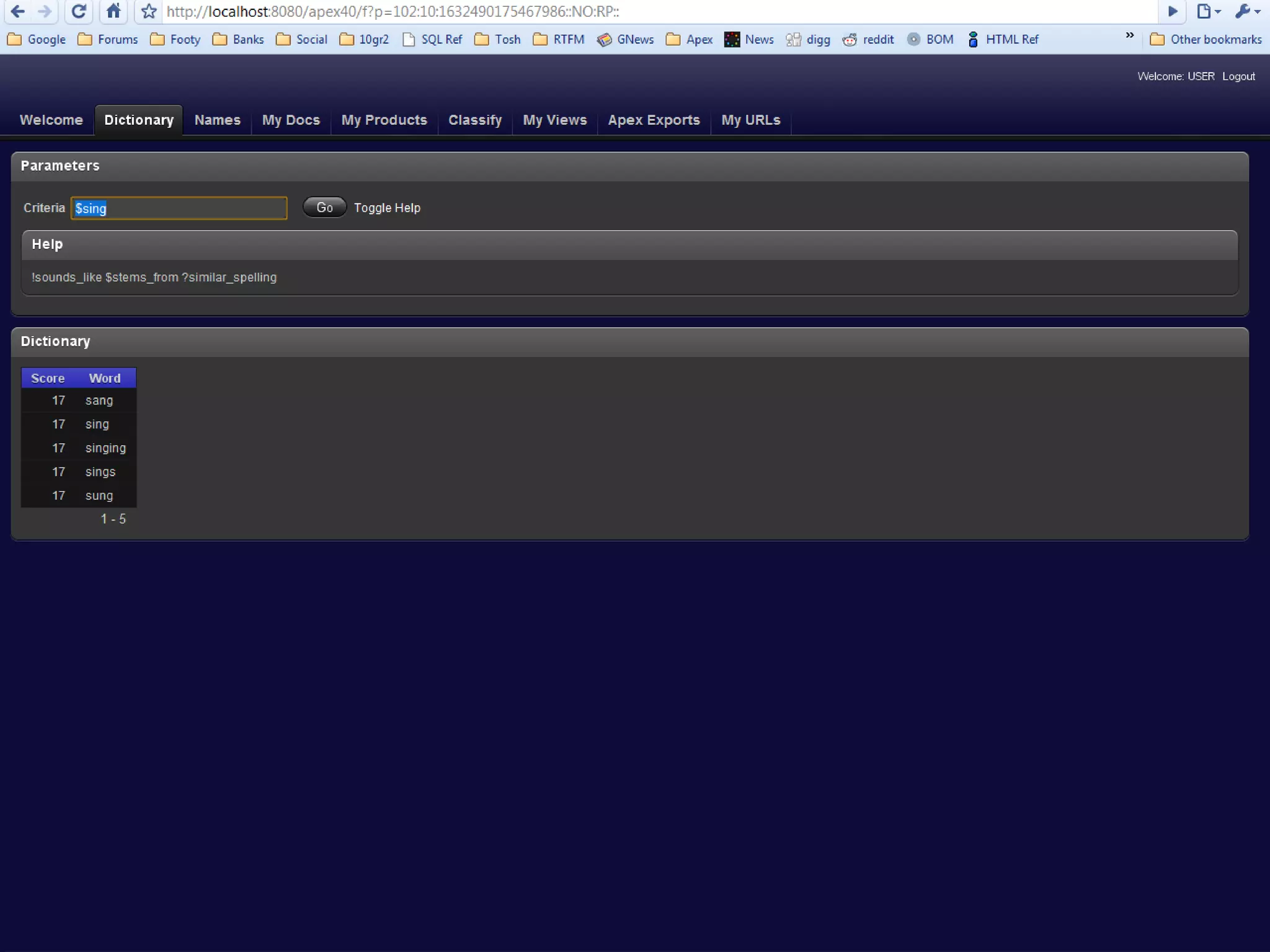Open the GNews bookmark
The height and width of the screenshot is (952, 1270).
[625, 40]
